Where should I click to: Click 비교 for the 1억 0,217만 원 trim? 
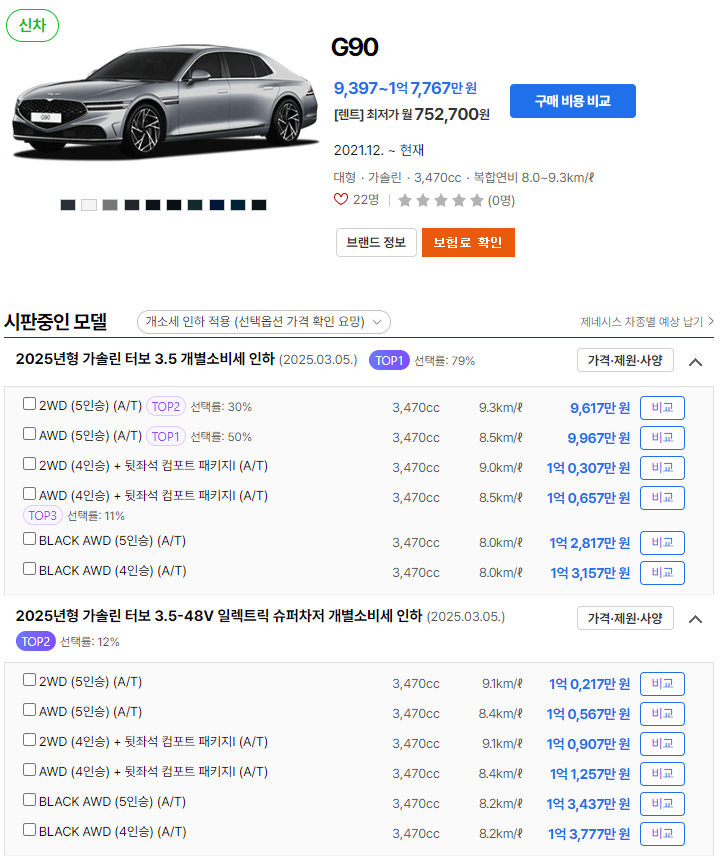662,684
